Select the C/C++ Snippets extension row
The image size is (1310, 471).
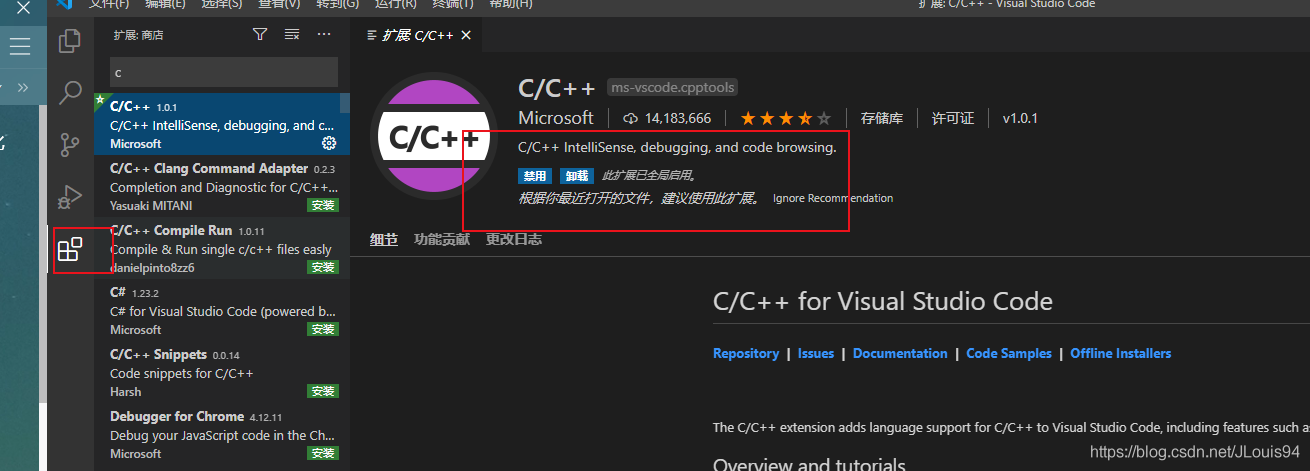222,372
